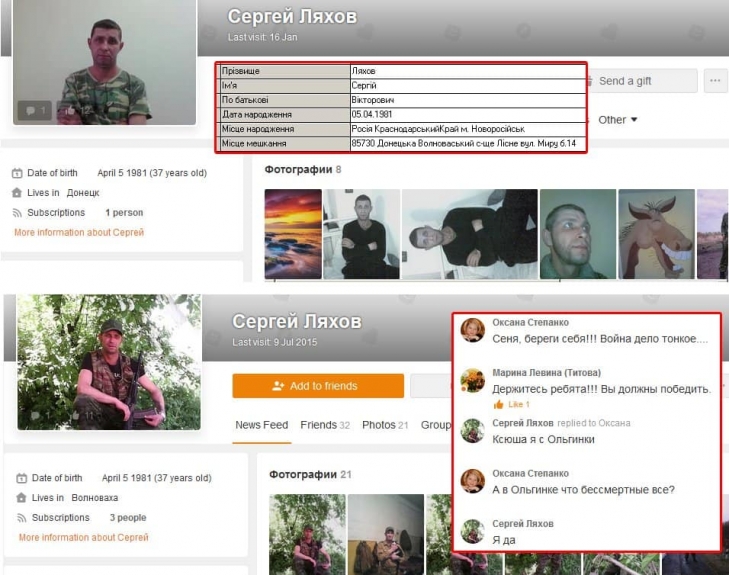
Task: Open More information link under Subscriptions 3 people
Action: coord(83,537)
